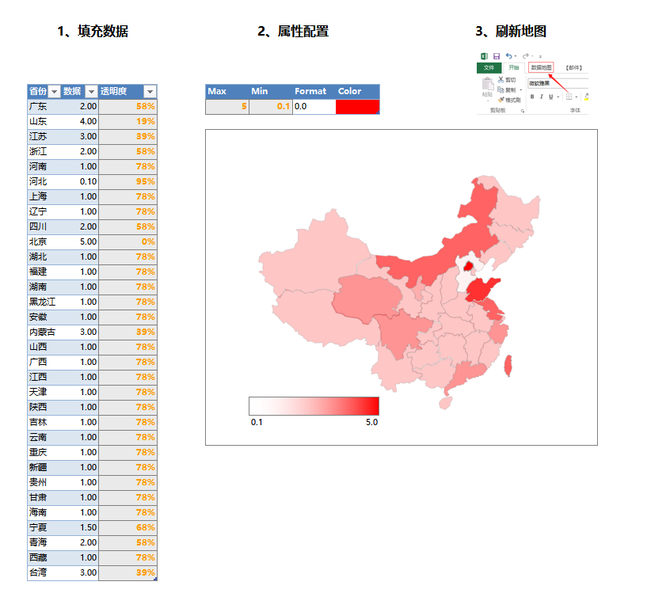The image size is (670, 612).
Task: Toggle Underline formatting (U)
Action: pos(551,97)
